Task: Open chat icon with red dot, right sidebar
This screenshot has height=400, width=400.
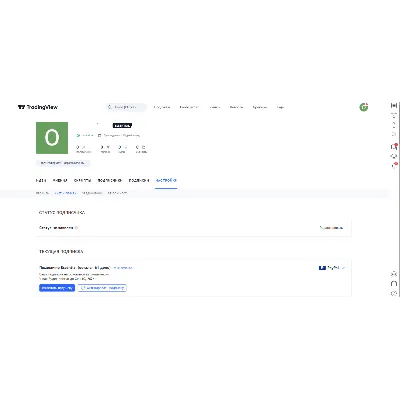Action: click(x=394, y=147)
